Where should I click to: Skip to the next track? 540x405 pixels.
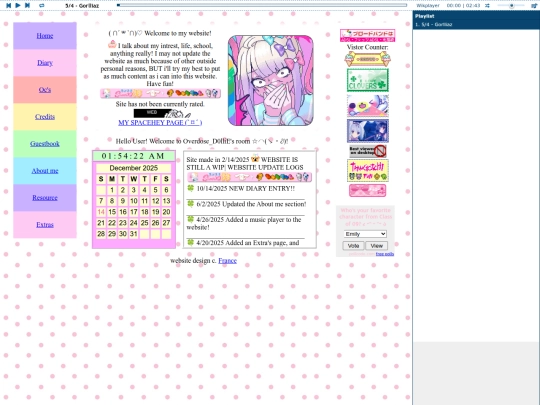27,5
